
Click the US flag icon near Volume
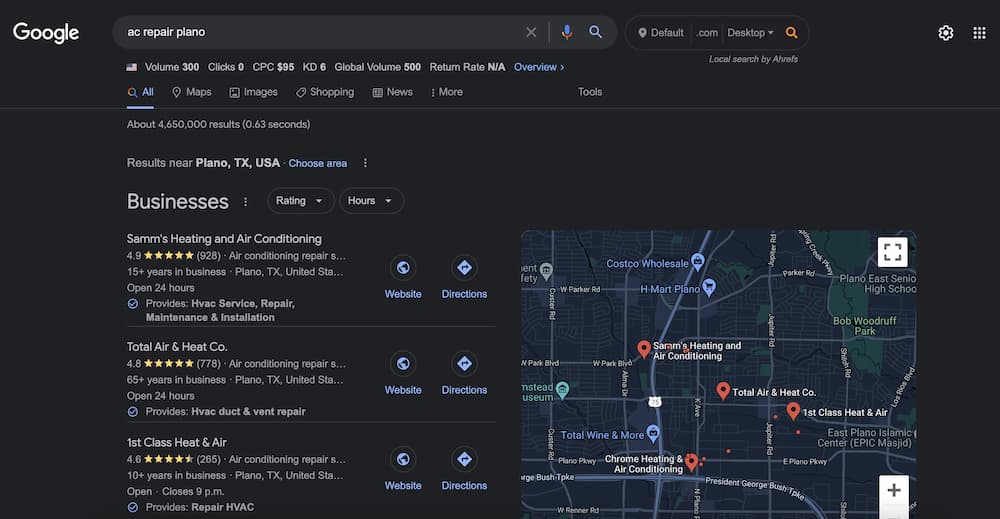132,67
